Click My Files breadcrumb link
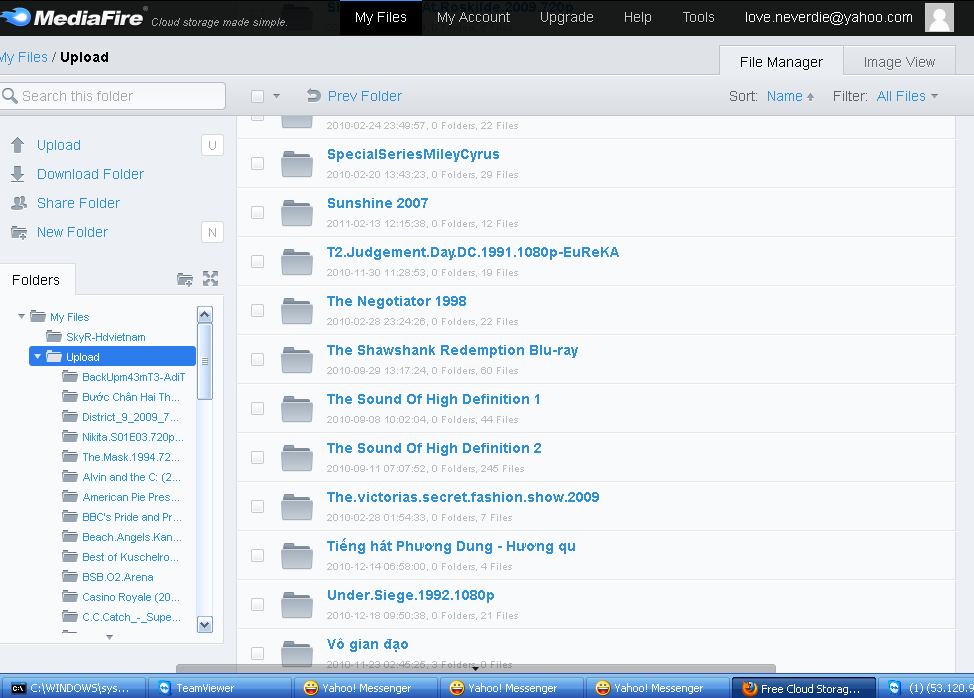The height and width of the screenshot is (698, 974). coord(24,57)
